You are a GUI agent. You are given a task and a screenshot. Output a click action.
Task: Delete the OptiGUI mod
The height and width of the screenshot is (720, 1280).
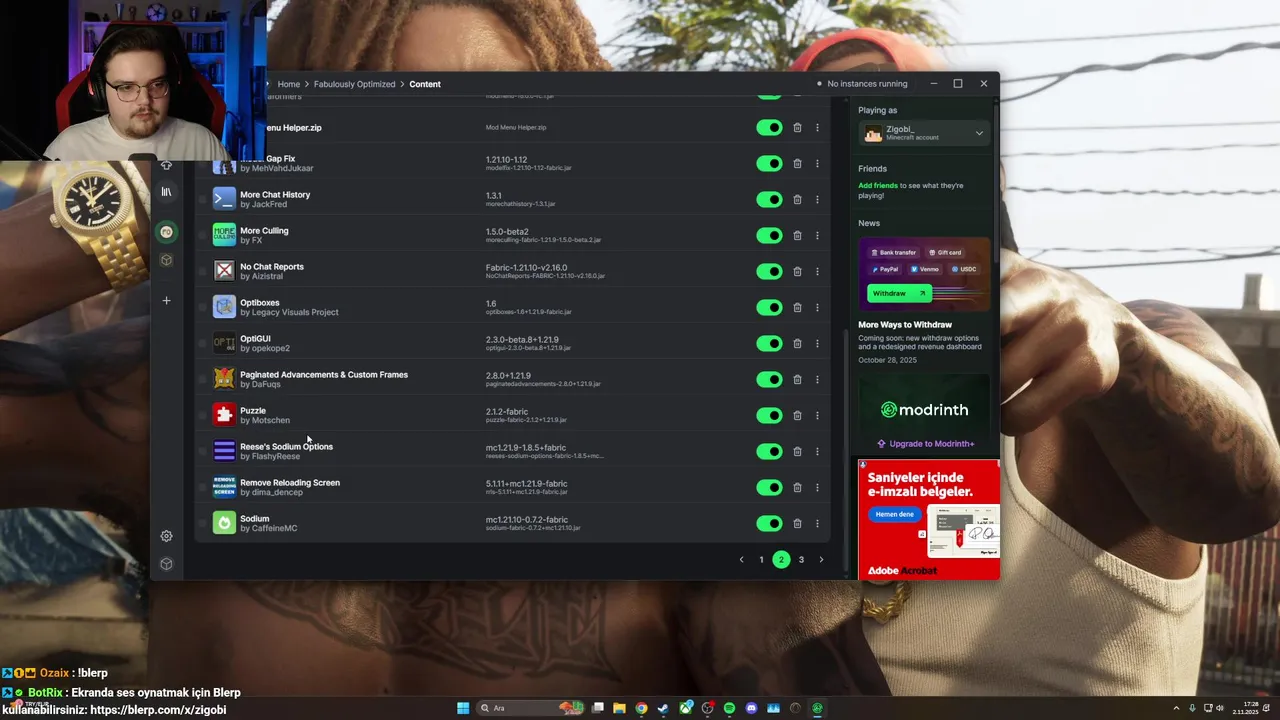(797, 343)
